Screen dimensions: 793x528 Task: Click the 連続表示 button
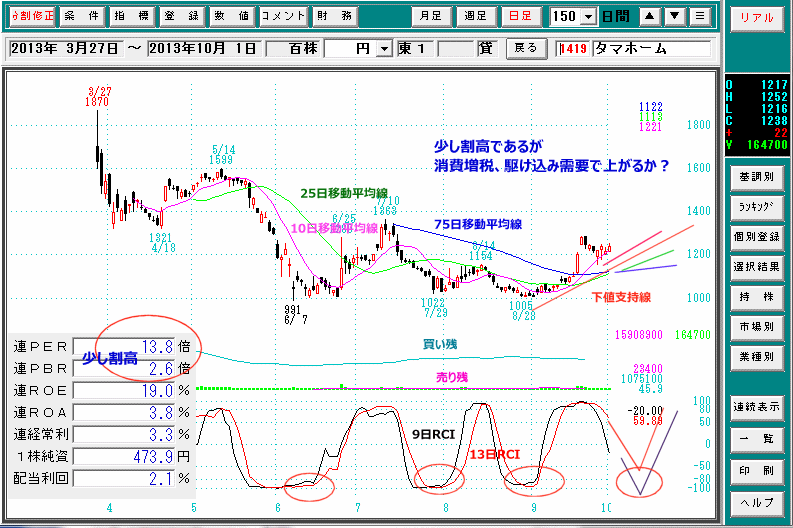pos(757,407)
